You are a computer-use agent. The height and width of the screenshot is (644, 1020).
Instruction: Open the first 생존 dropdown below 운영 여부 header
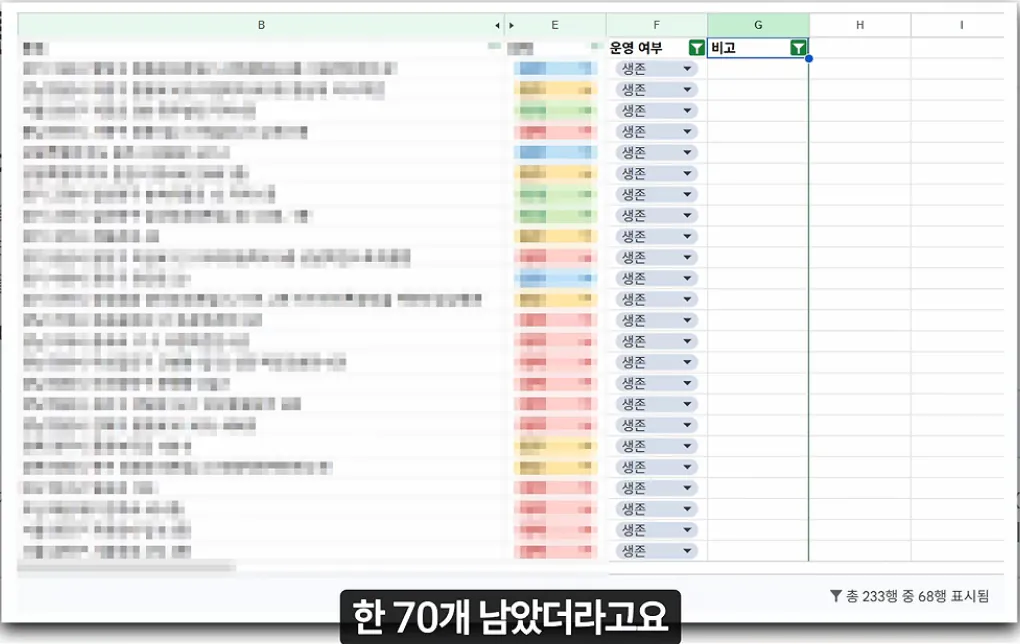[x=656, y=68]
